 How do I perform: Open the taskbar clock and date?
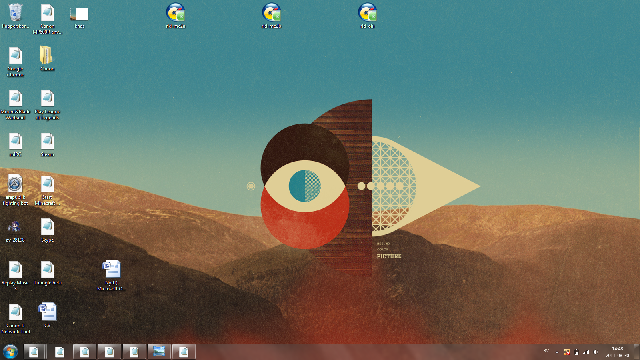617,352
